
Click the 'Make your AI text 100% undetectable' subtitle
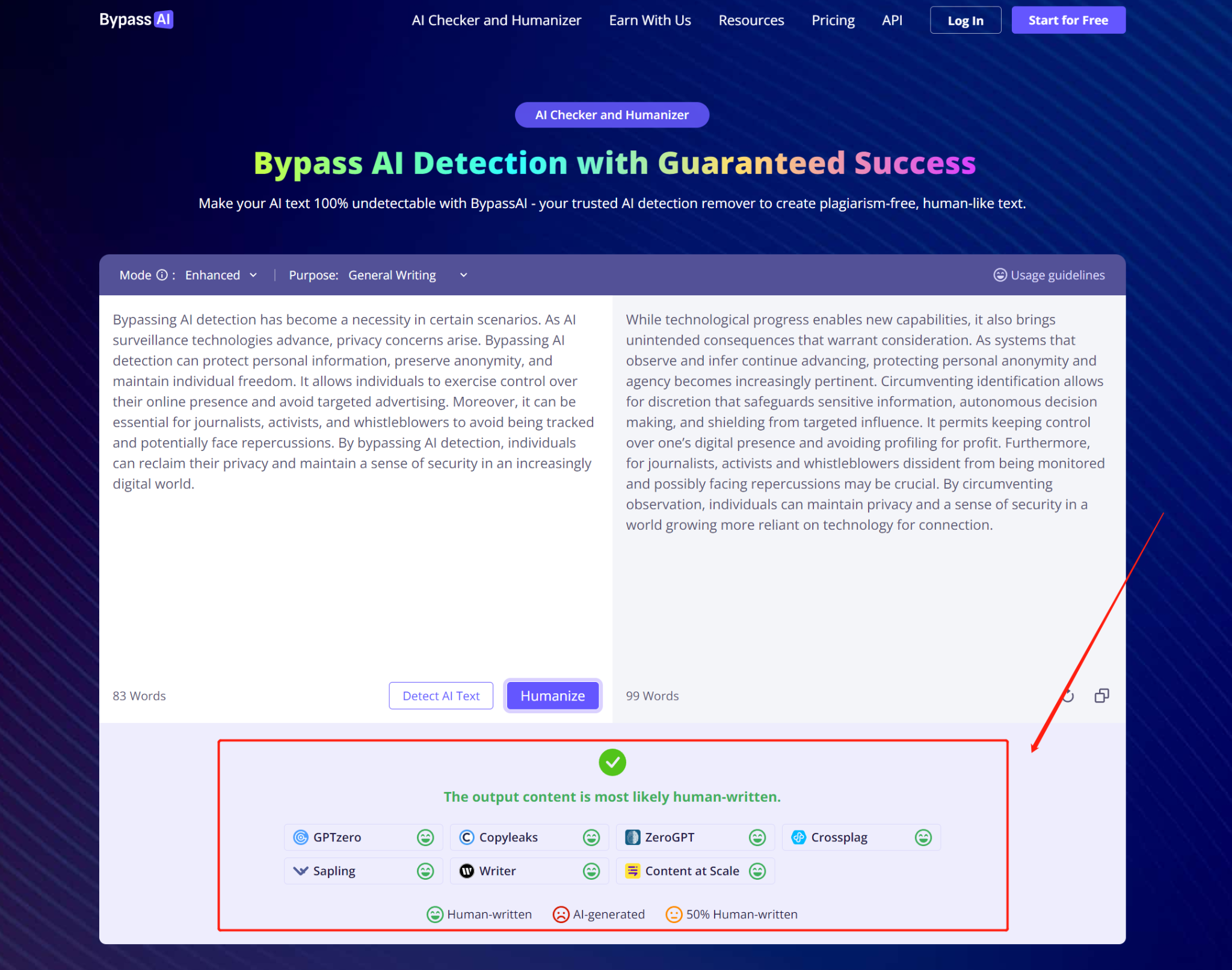coord(612,203)
